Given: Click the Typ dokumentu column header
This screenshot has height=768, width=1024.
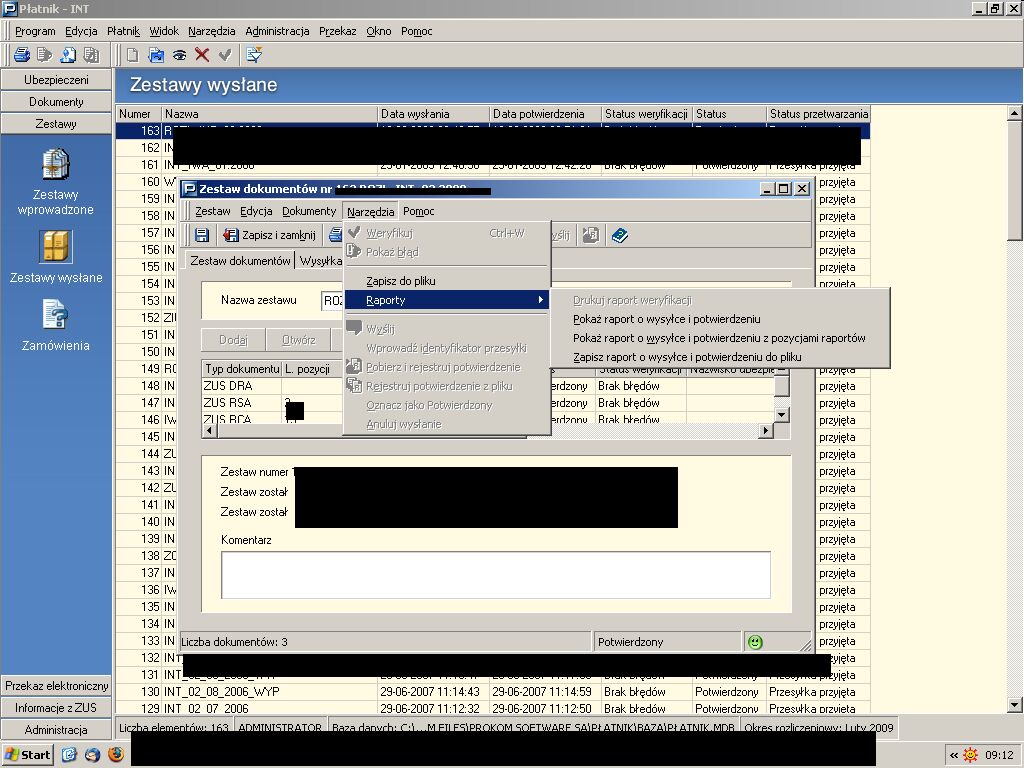Looking at the screenshot, I should 242,369.
